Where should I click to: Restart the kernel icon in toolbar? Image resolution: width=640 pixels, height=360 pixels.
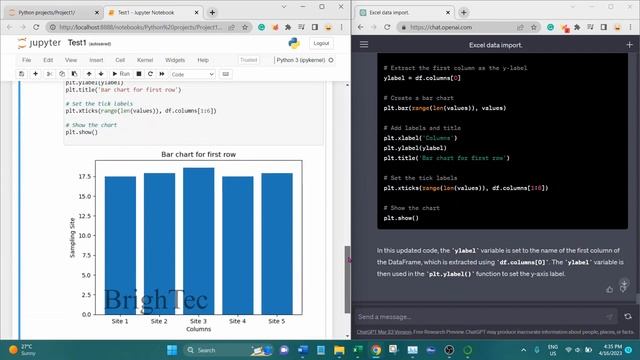(150, 74)
